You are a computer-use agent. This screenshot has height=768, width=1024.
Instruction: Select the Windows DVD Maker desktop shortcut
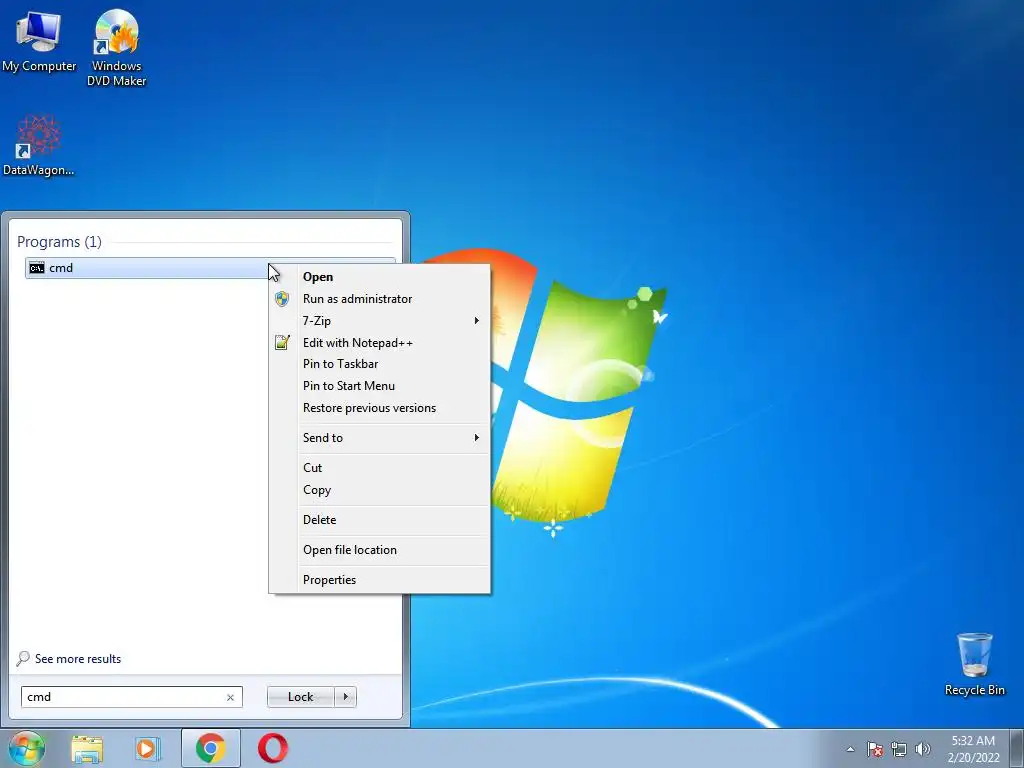coord(116,48)
